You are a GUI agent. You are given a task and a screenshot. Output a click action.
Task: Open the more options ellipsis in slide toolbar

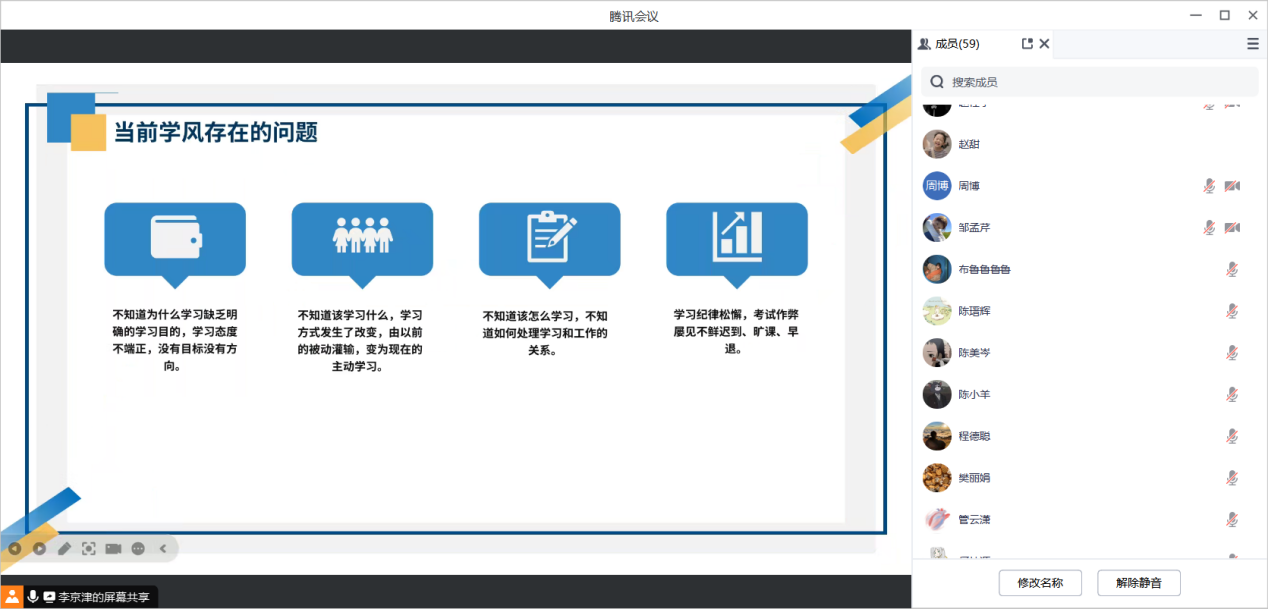pos(138,548)
